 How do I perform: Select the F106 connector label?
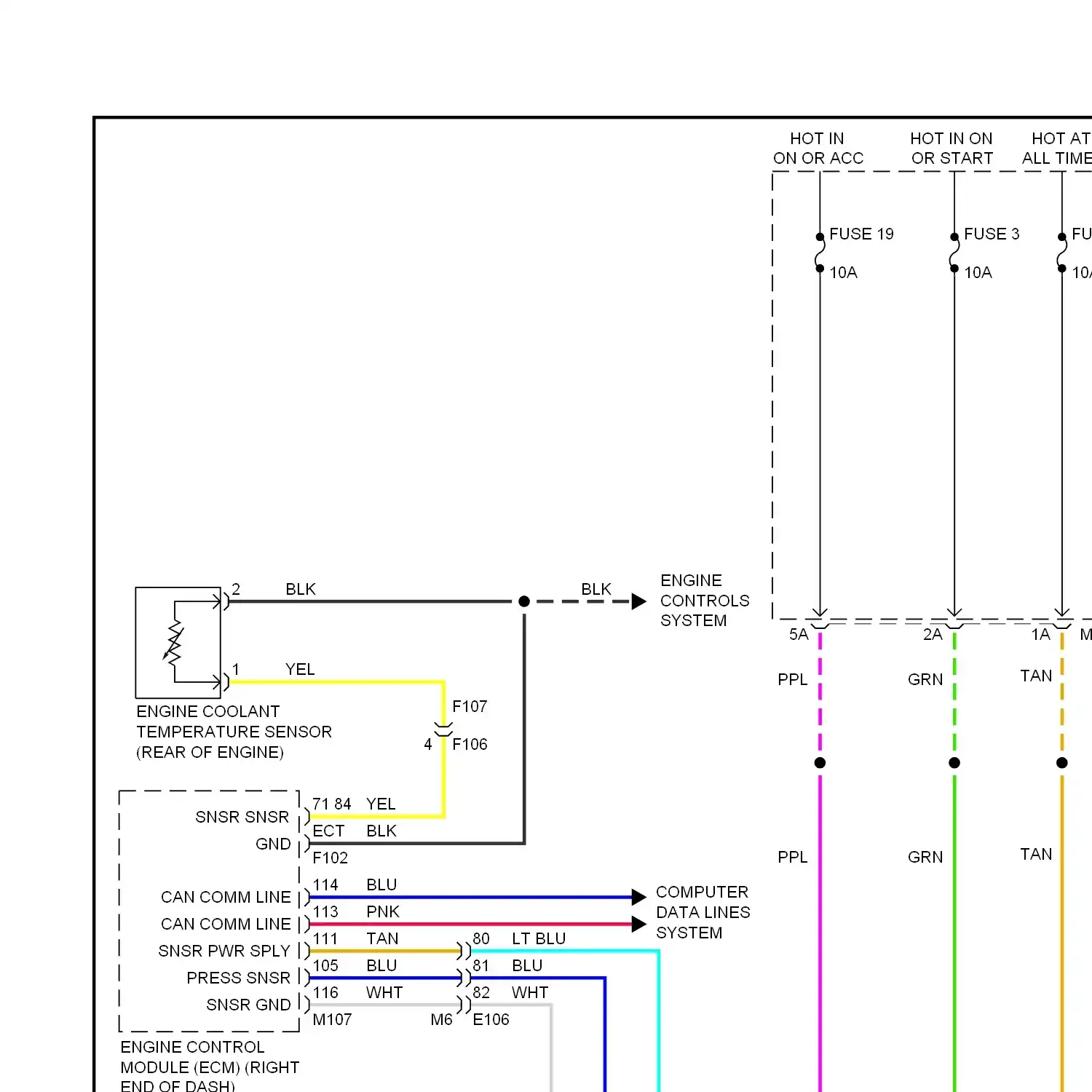click(x=470, y=744)
